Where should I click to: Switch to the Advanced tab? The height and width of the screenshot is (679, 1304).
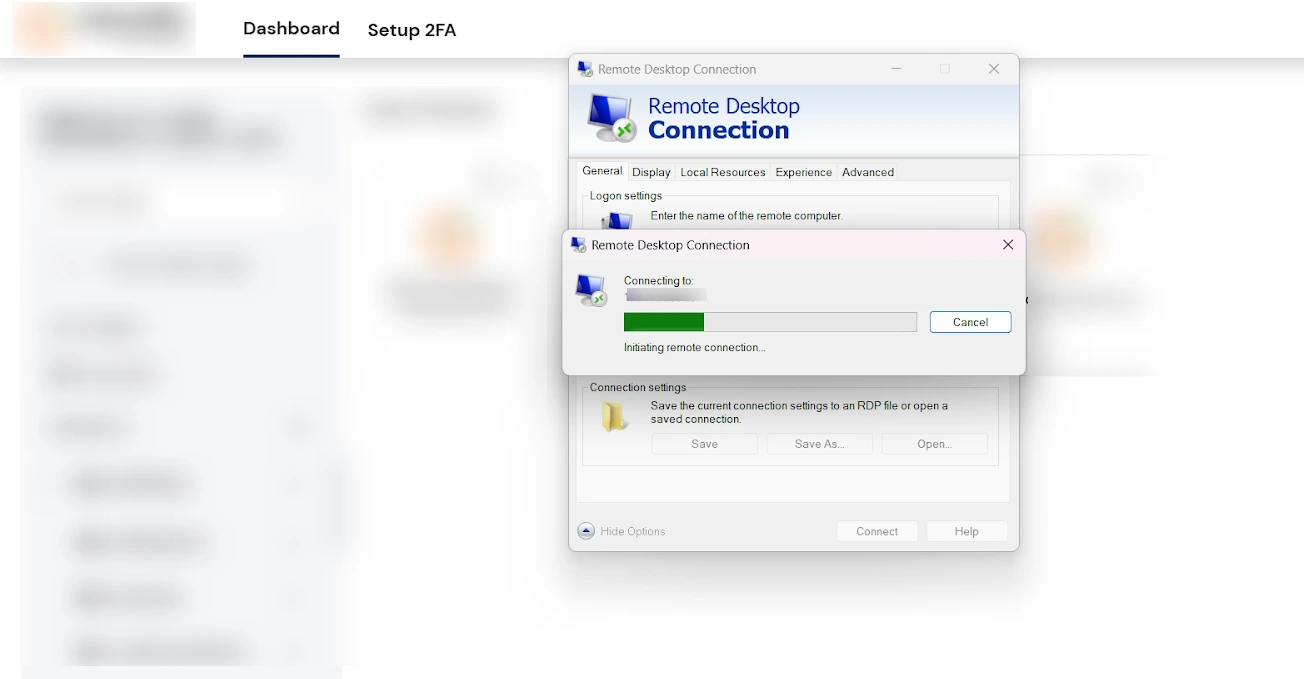coord(867,172)
